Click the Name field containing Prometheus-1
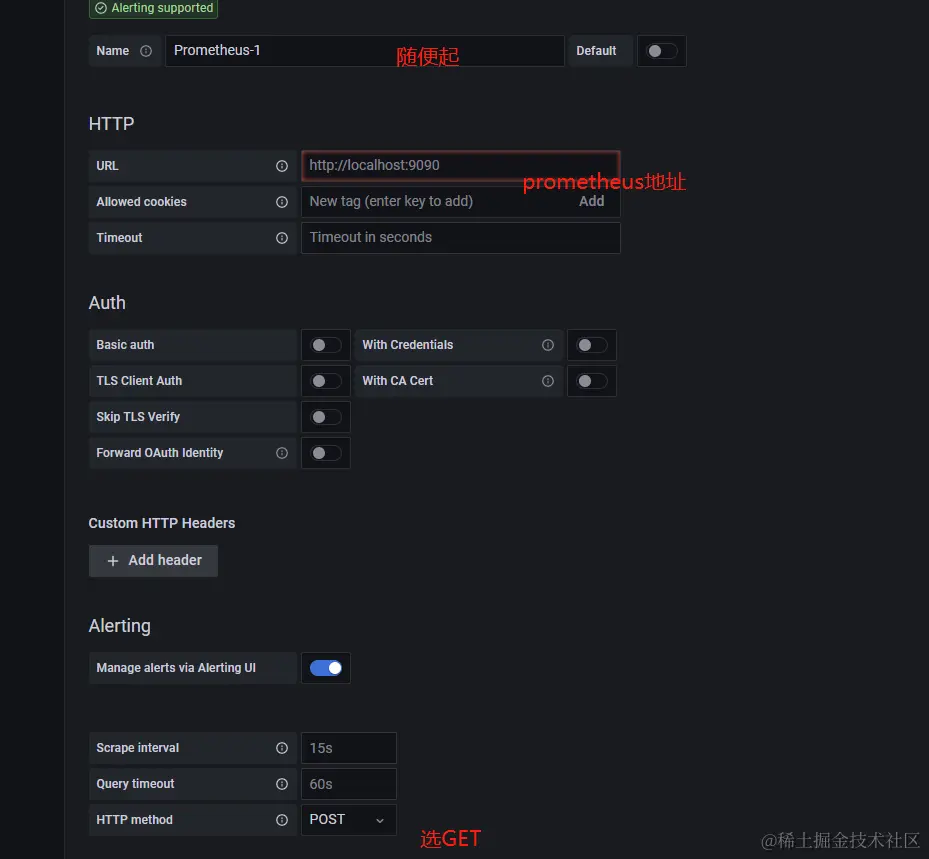Viewport: 929px width, 859px height. [364, 51]
